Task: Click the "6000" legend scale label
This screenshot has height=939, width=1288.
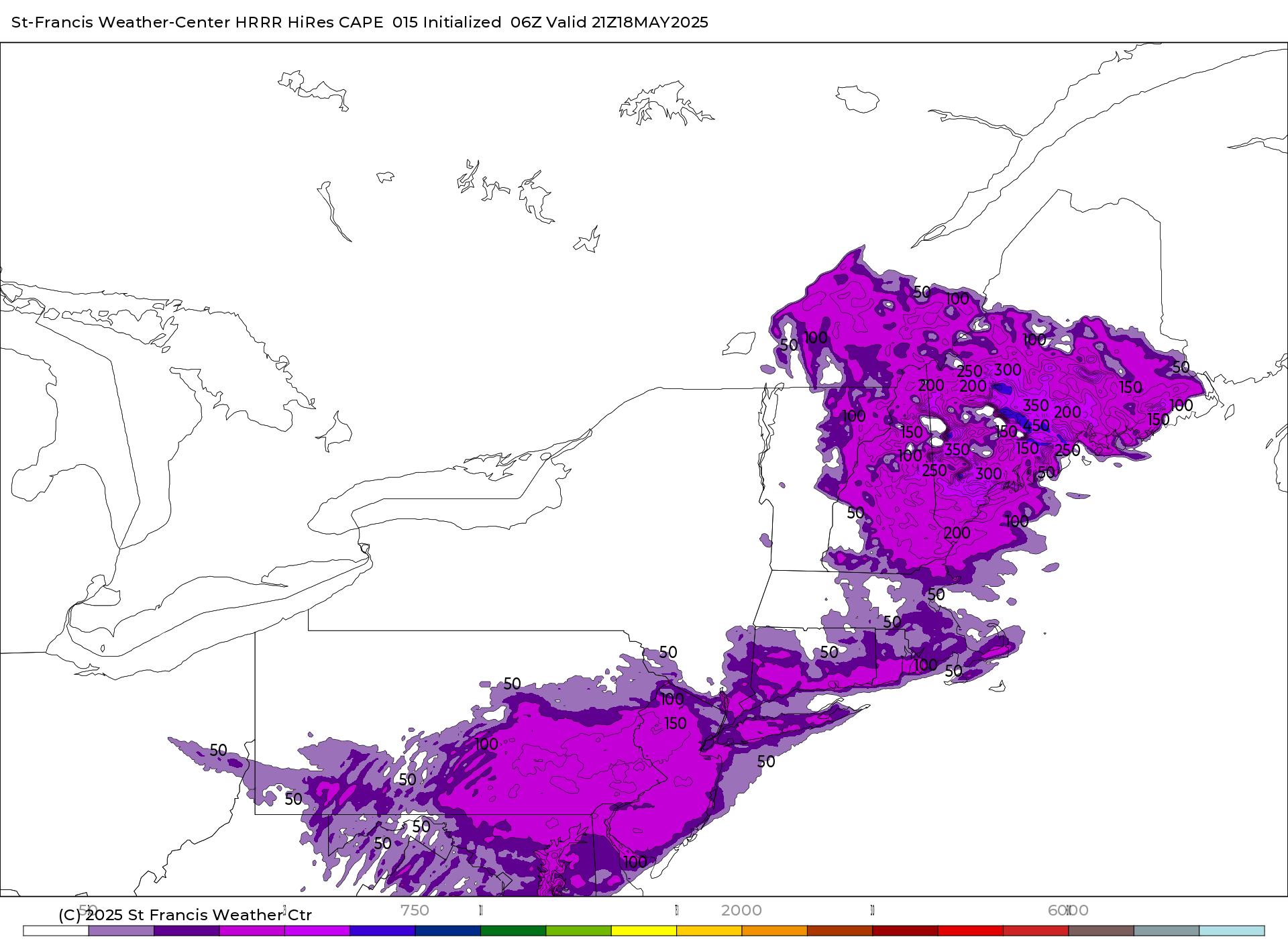Action: pyautogui.click(x=1068, y=910)
